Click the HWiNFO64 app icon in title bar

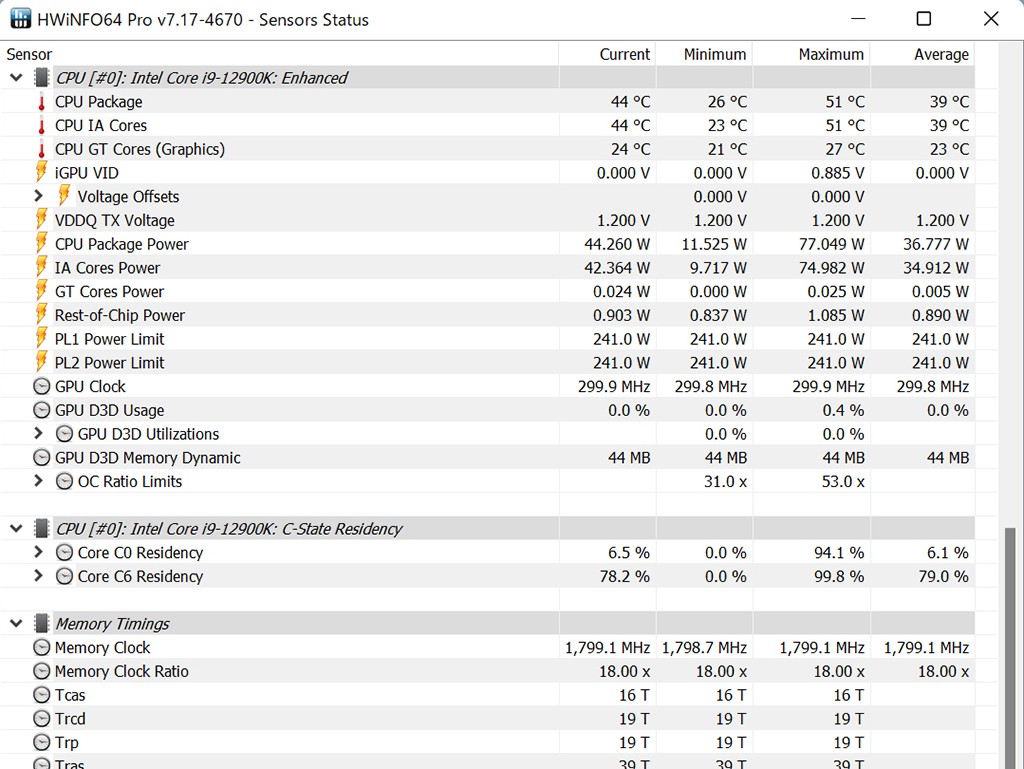coord(20,20)
